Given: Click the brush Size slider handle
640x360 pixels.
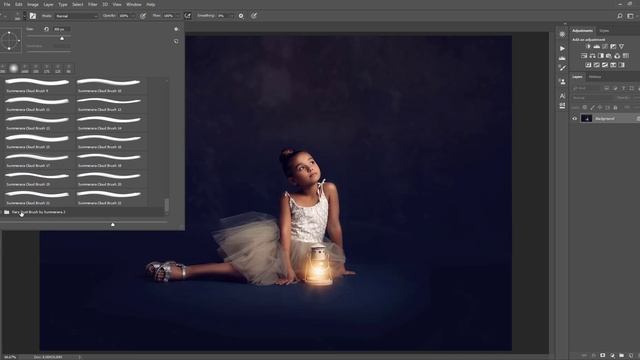Looking at the screenshot, I should pyautogui.click(x=62, y=38).
